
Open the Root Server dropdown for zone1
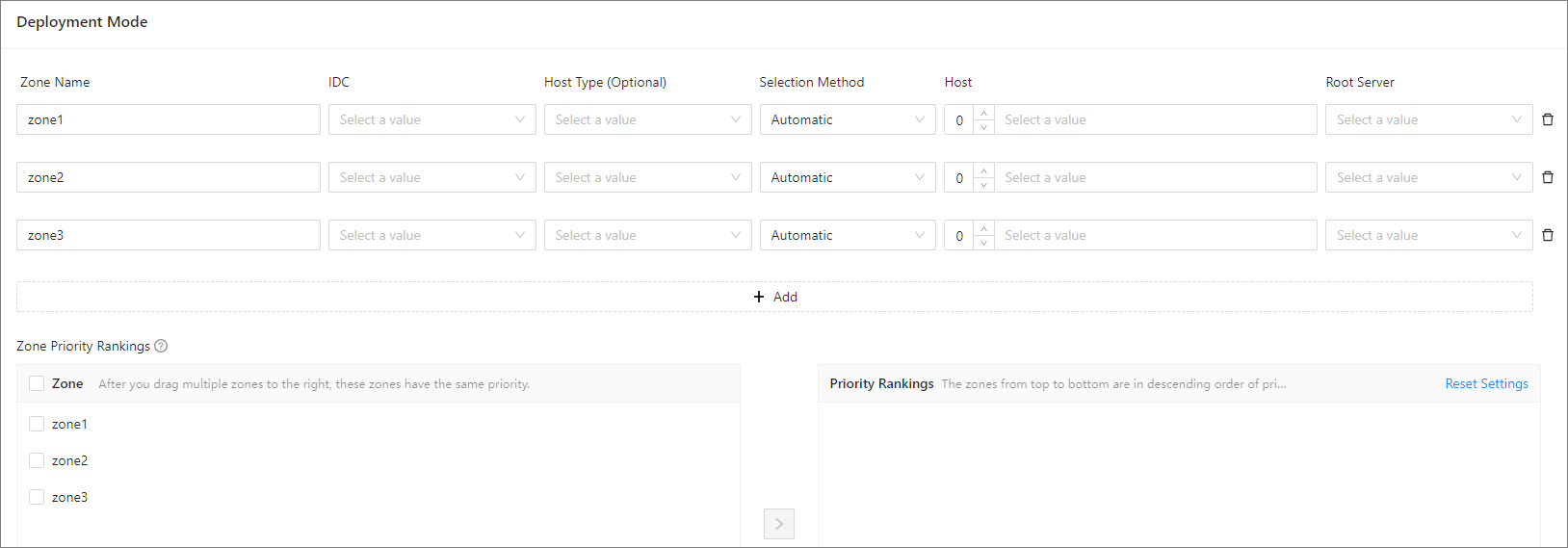tap(1428, 119)
